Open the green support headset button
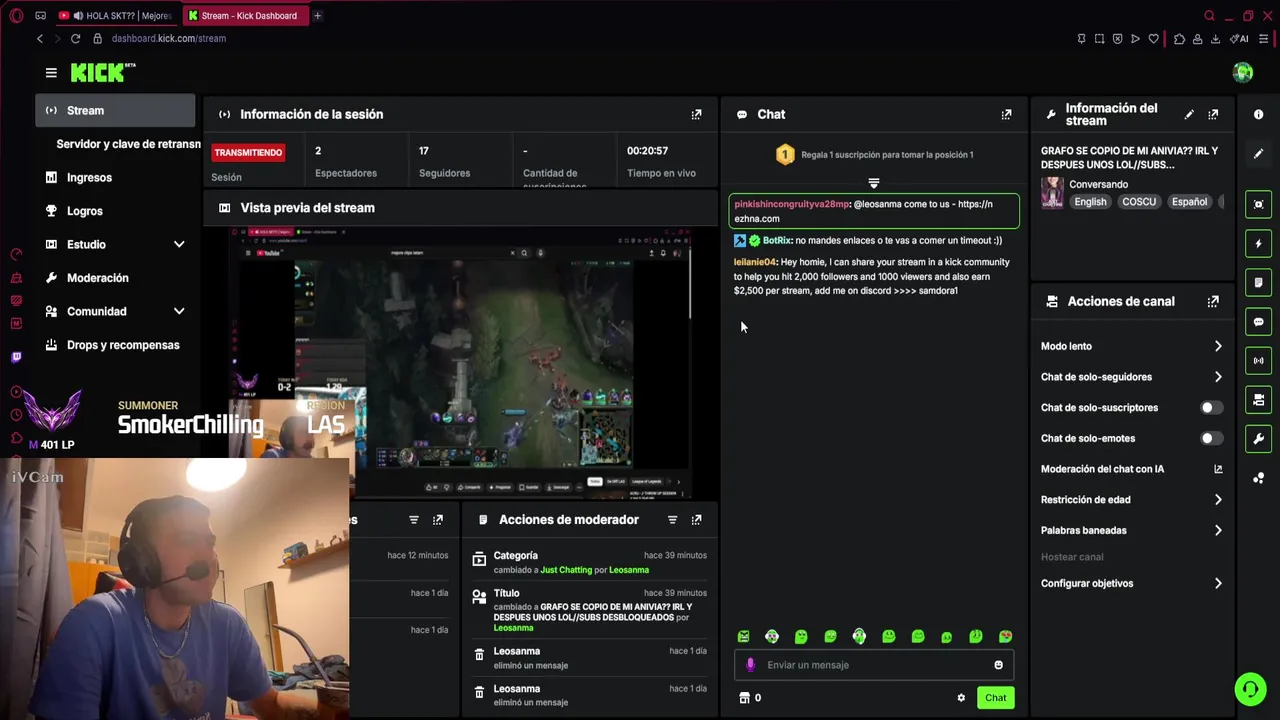Screen dimensions: 1280x720 click(1250, 689)
